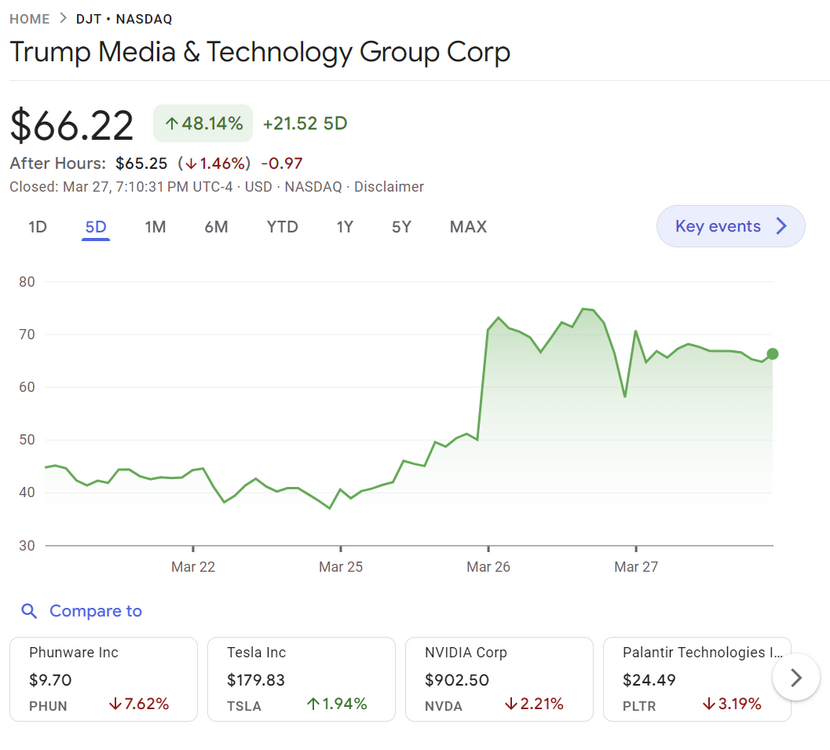The height and width of the screenshot is (750, 830).
Task: Click the chevron inside Key events button
Action: click(x=782, y=226)
